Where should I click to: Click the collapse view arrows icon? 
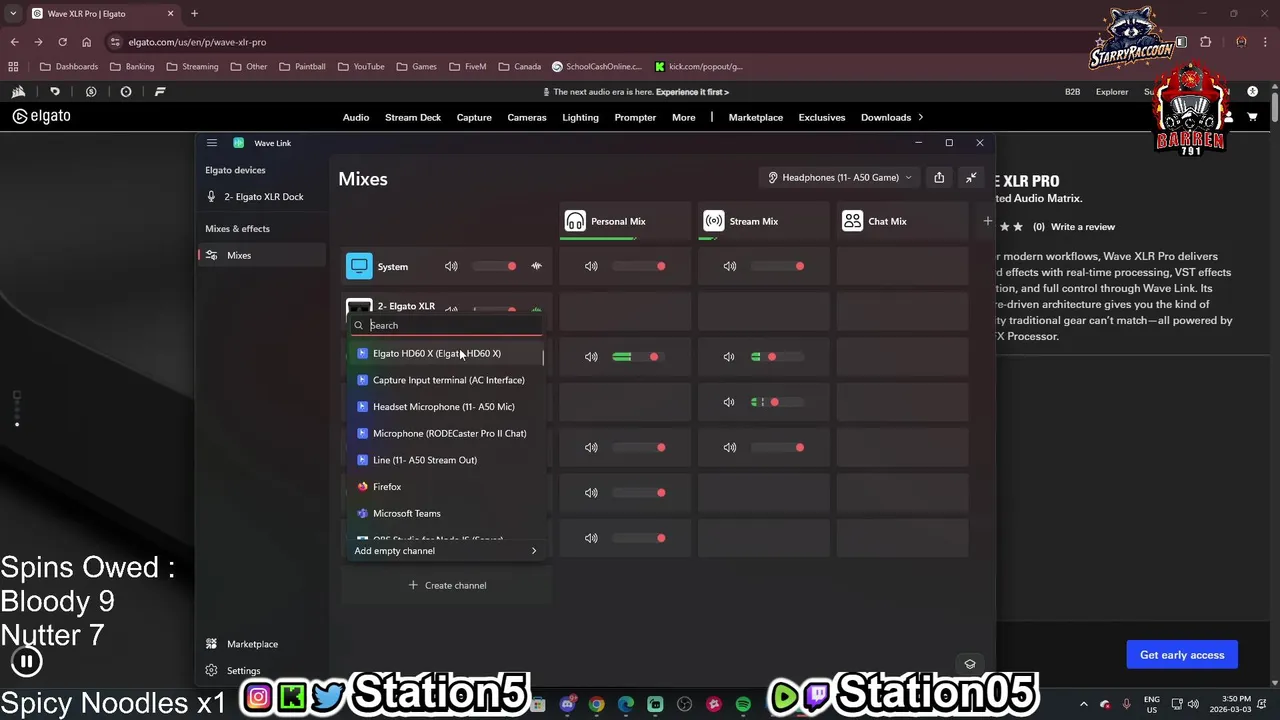click(971, 178)
